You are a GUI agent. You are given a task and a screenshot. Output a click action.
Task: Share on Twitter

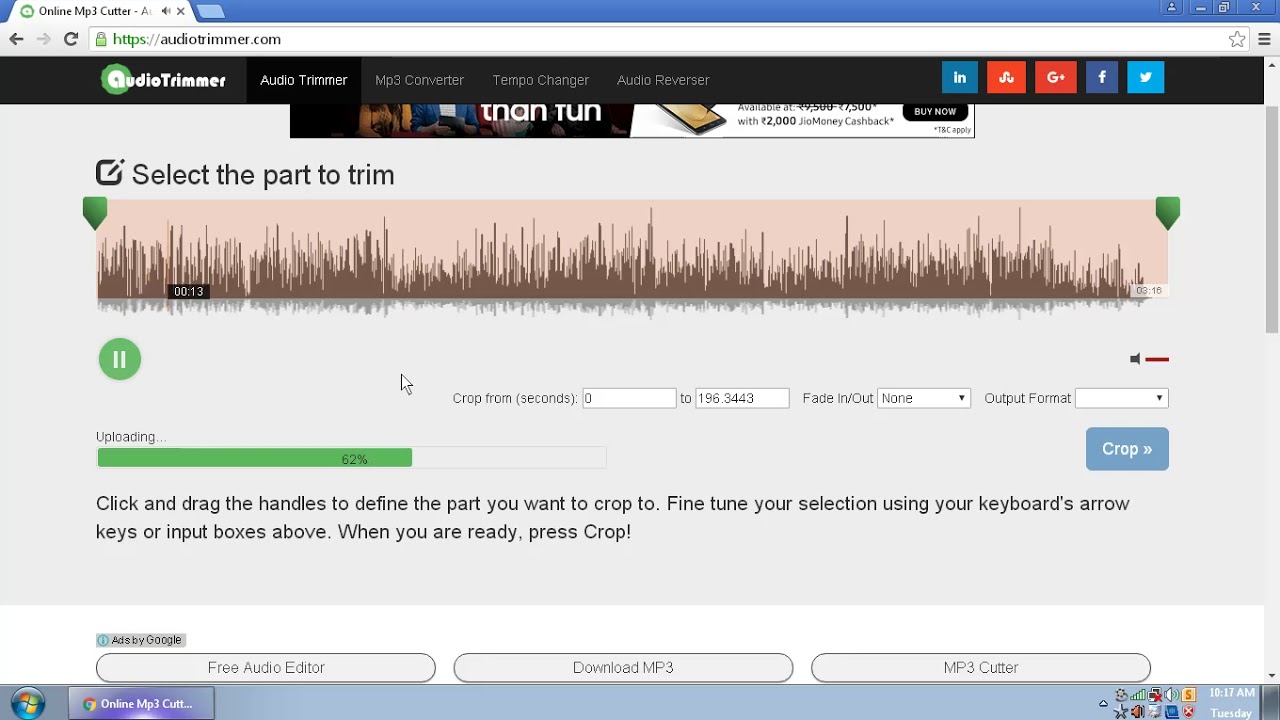click(x=1146, y=77)
